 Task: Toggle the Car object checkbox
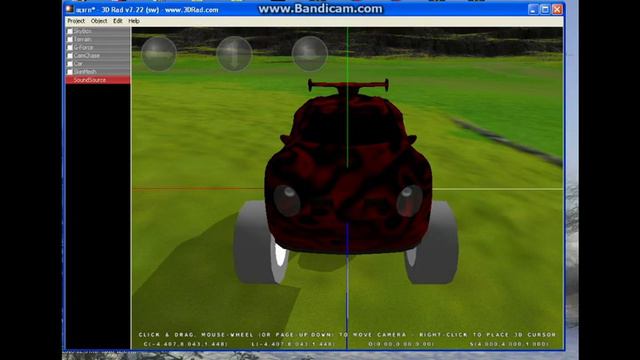click(x=70, y=64)
